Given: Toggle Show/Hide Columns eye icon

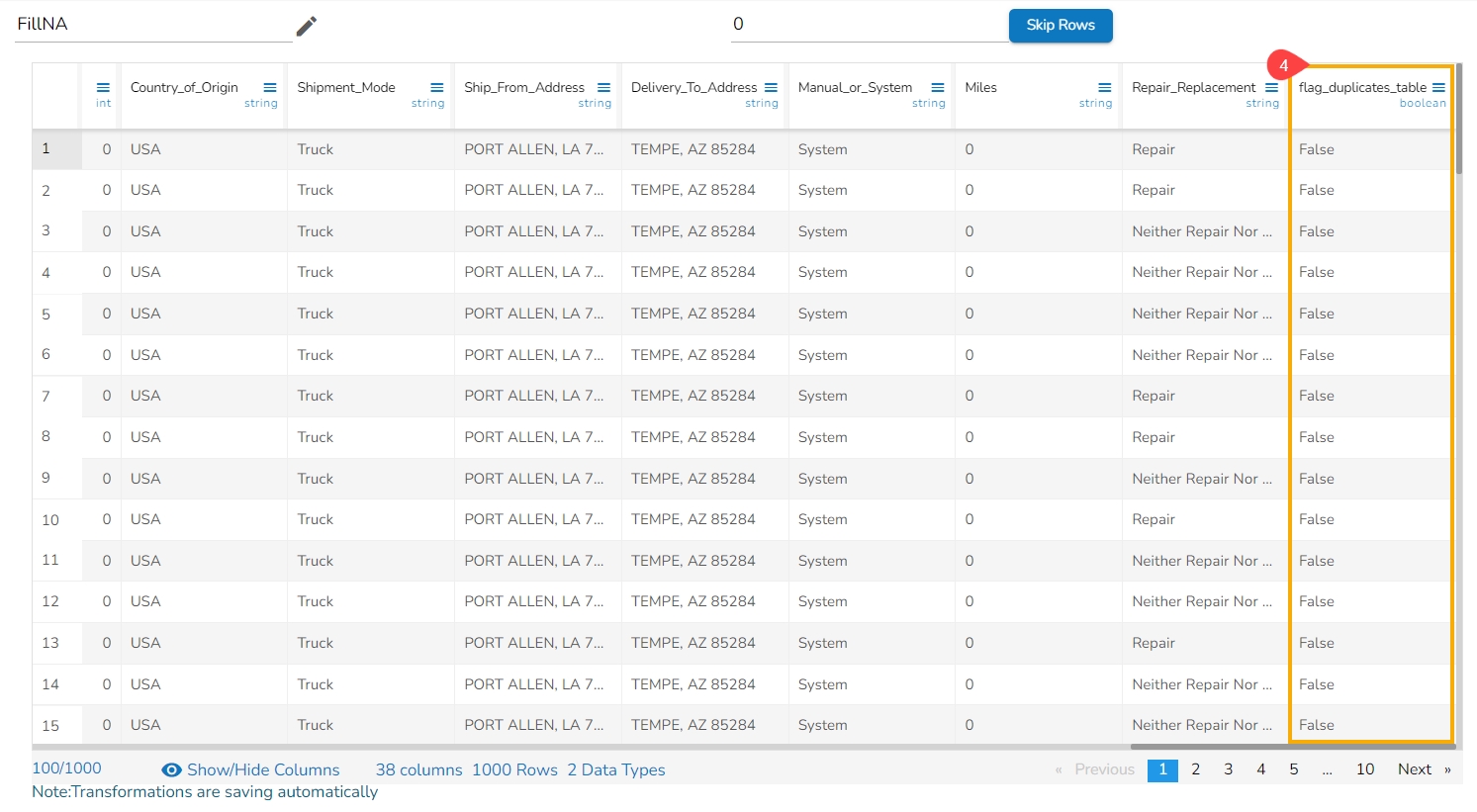Looking at the screenshot, I should [x=171, y=770].
